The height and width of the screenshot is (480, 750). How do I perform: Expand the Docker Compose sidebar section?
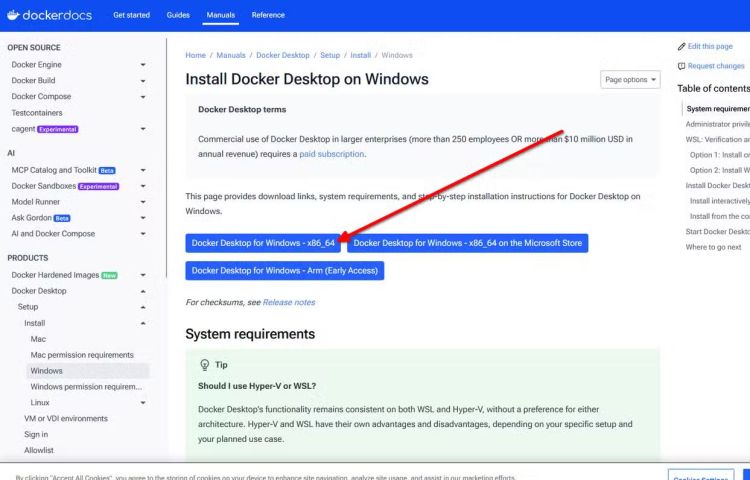click(x=143, y=97)
